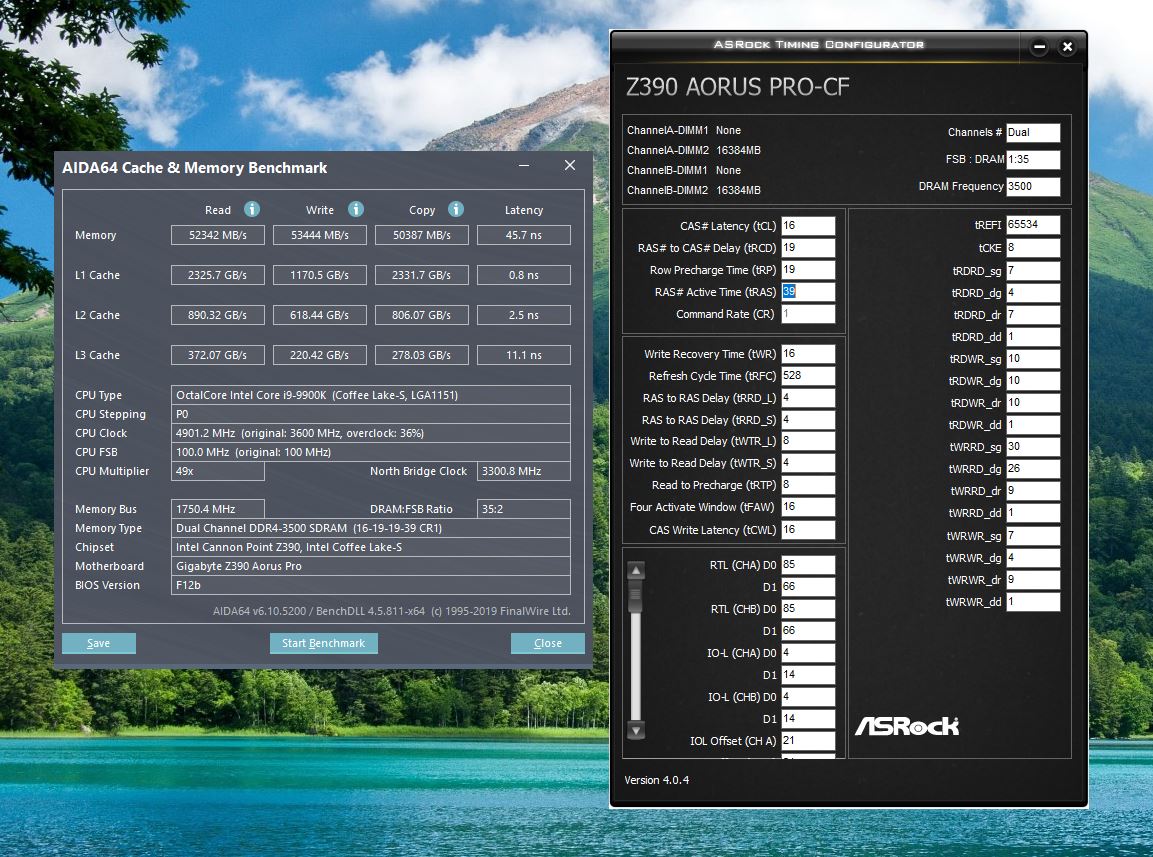Click the Read info icon in AIDA64
The width and height of the screenshot is (1153, 857).
[x=251, y=209]
